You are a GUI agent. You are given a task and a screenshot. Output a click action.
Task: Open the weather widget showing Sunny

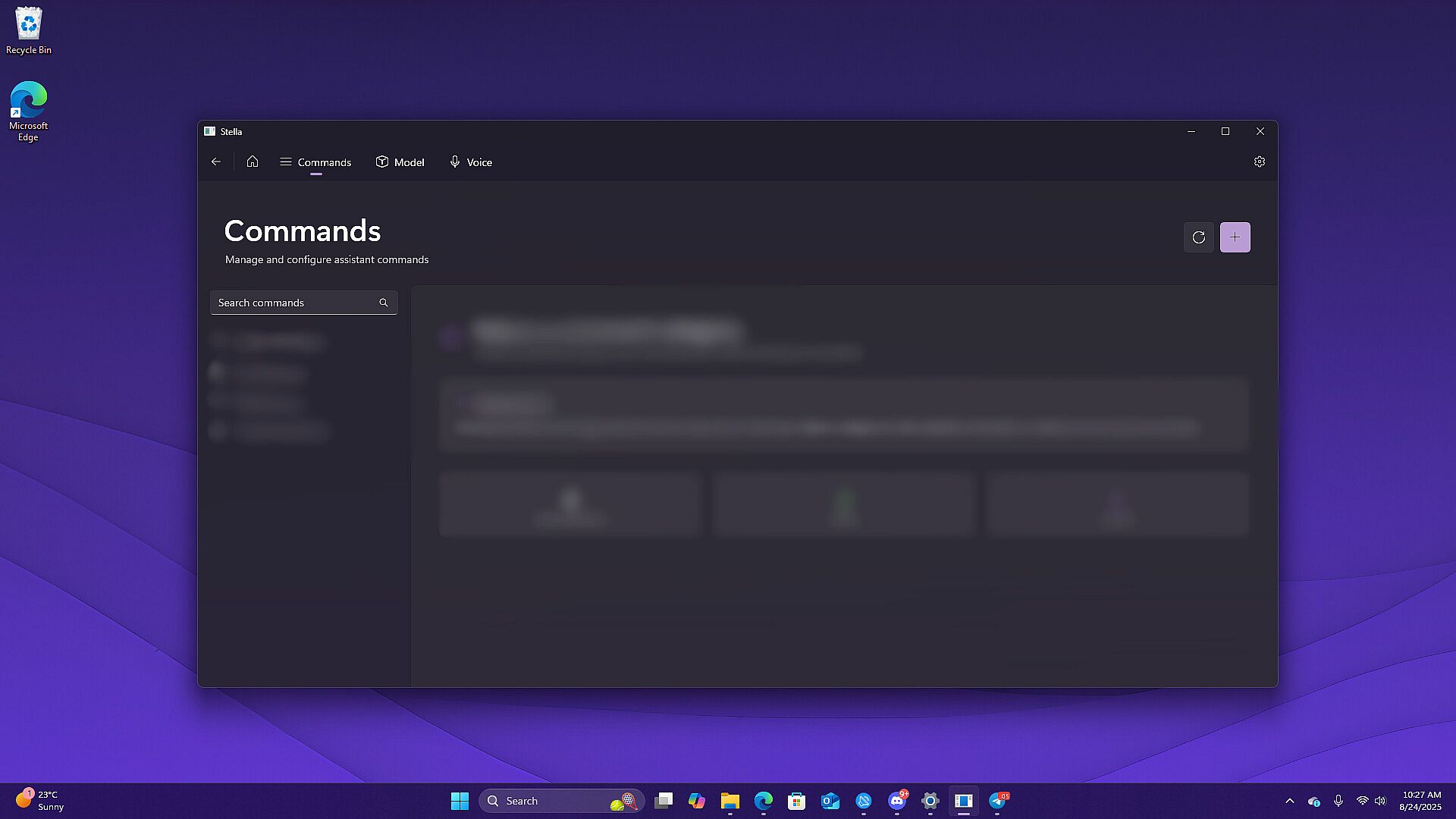39,801
